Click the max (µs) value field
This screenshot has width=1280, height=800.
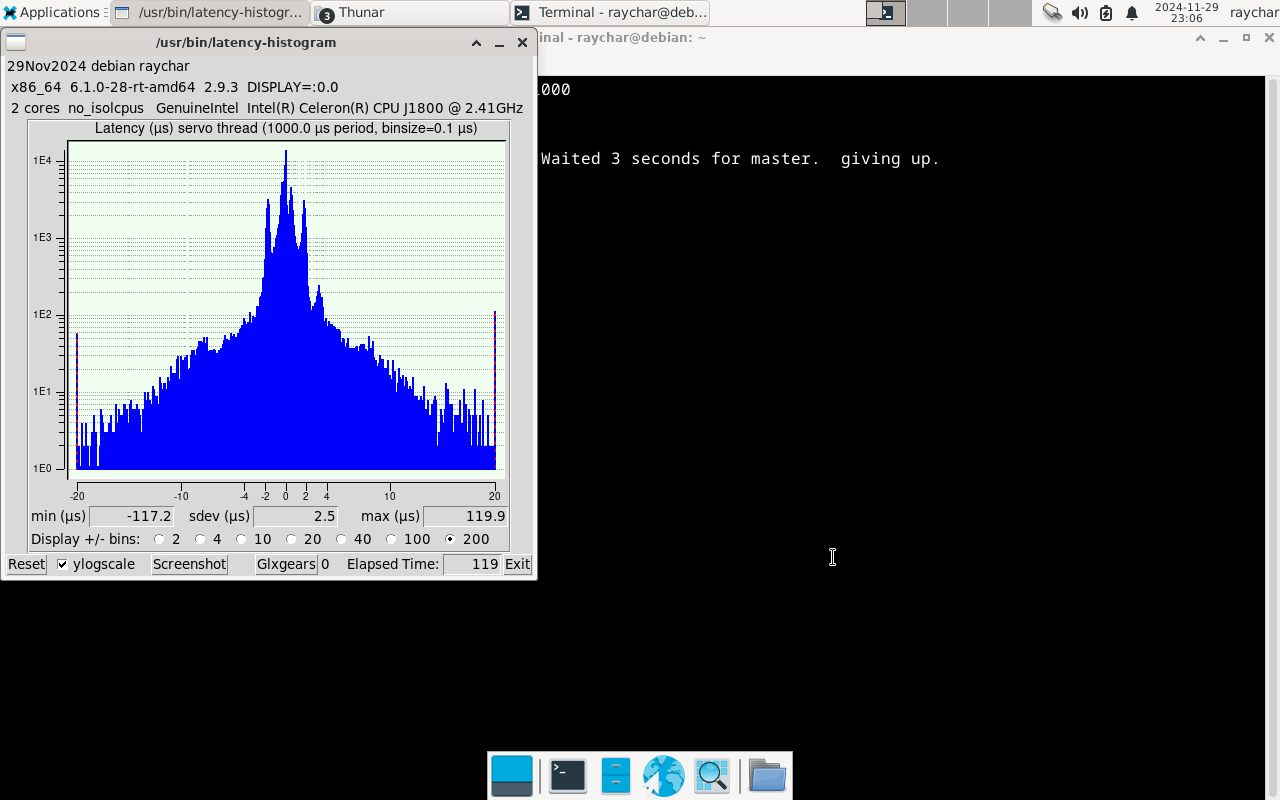click(x=466, y=517)
